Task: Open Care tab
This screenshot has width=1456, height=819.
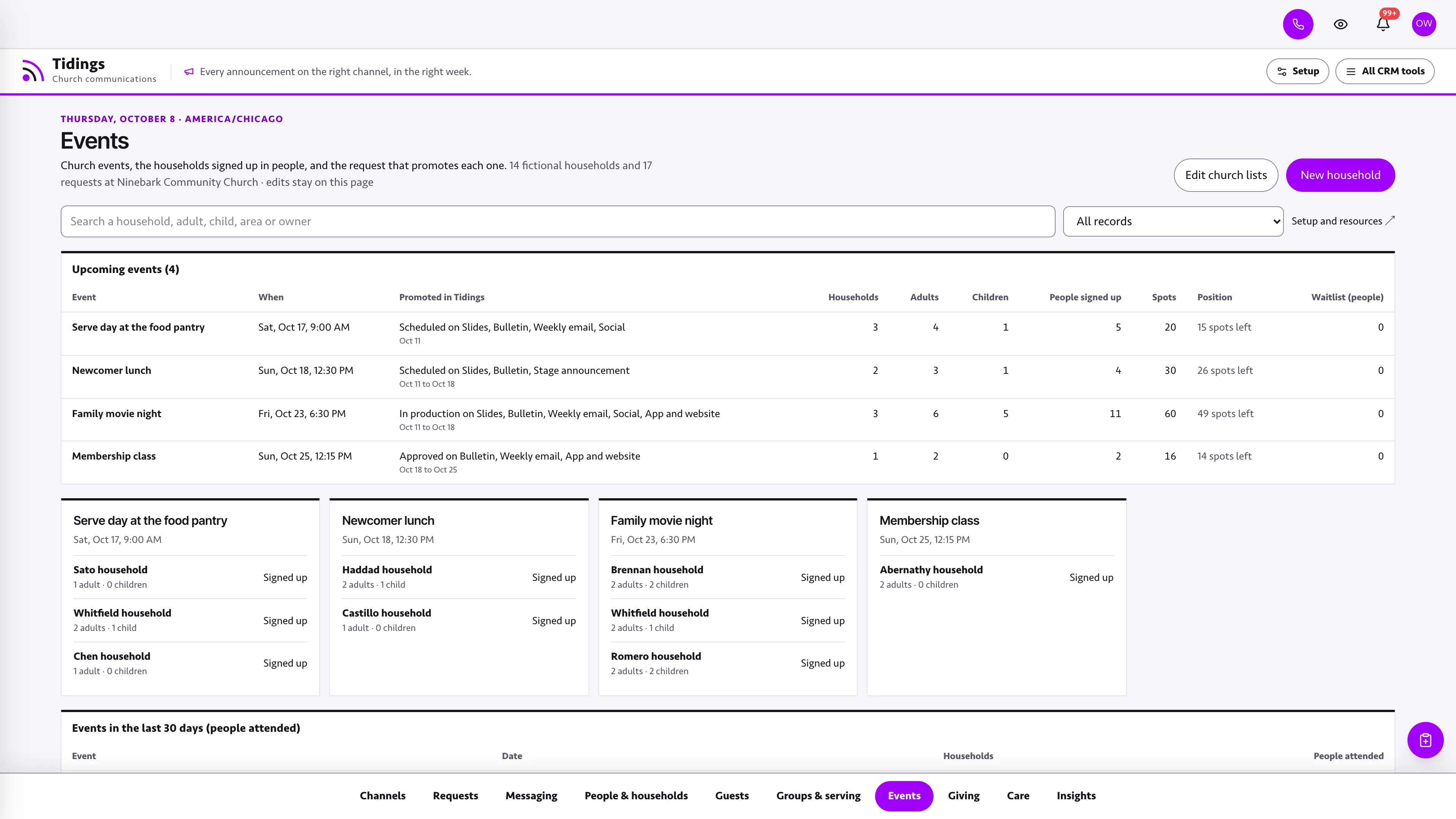Action: click(x=1017, y=796)
